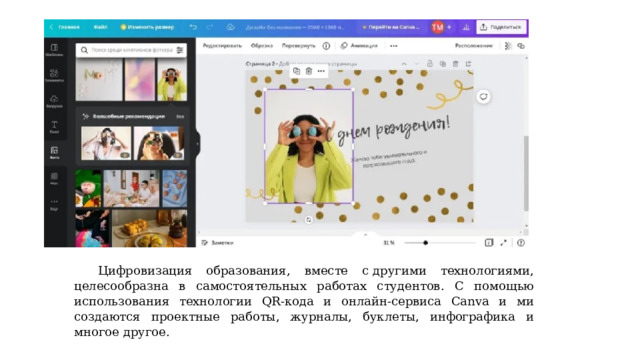Click the rotate handle below selected photo

(x=309, y=220)
